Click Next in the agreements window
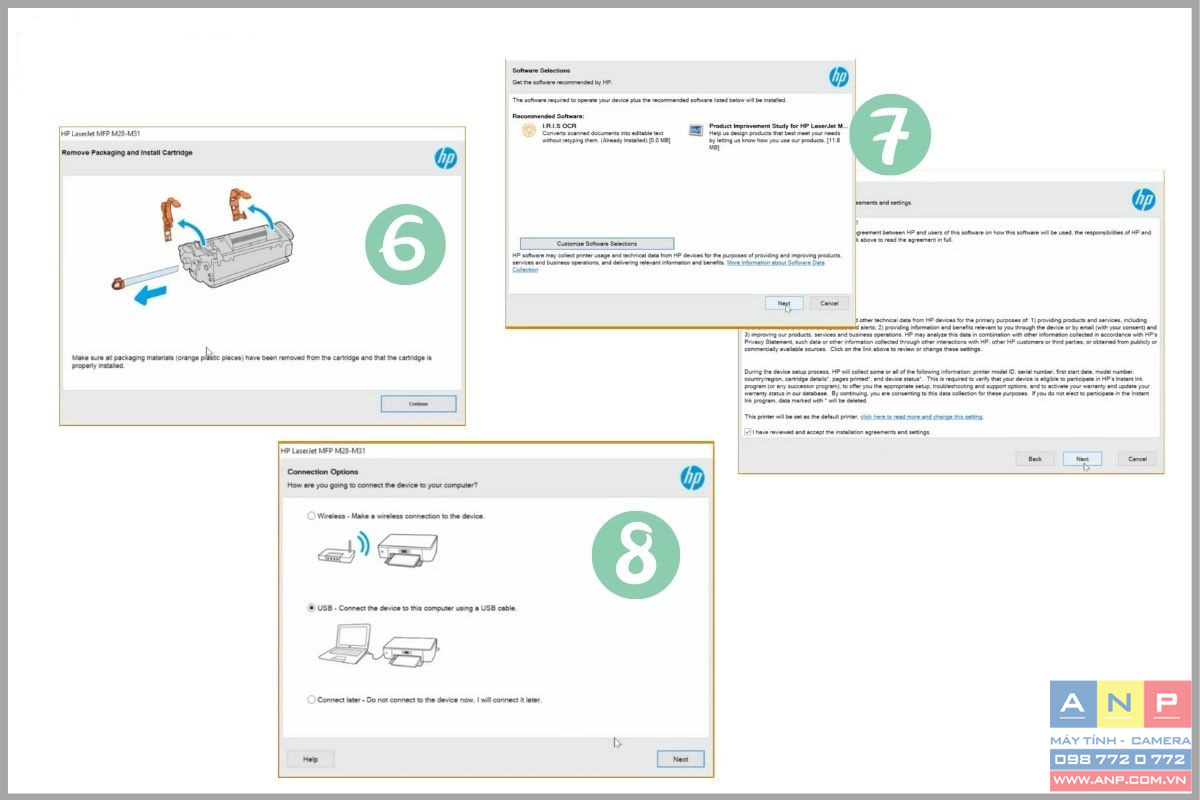1200x800 pixels. [x=1082, y=459]
